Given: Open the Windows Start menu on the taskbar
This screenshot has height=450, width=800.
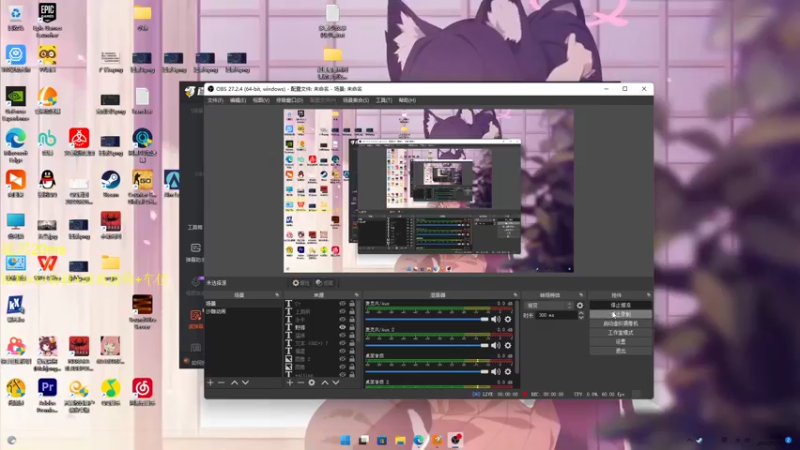Looking at the screenshot, I should (x=345, y=440).
